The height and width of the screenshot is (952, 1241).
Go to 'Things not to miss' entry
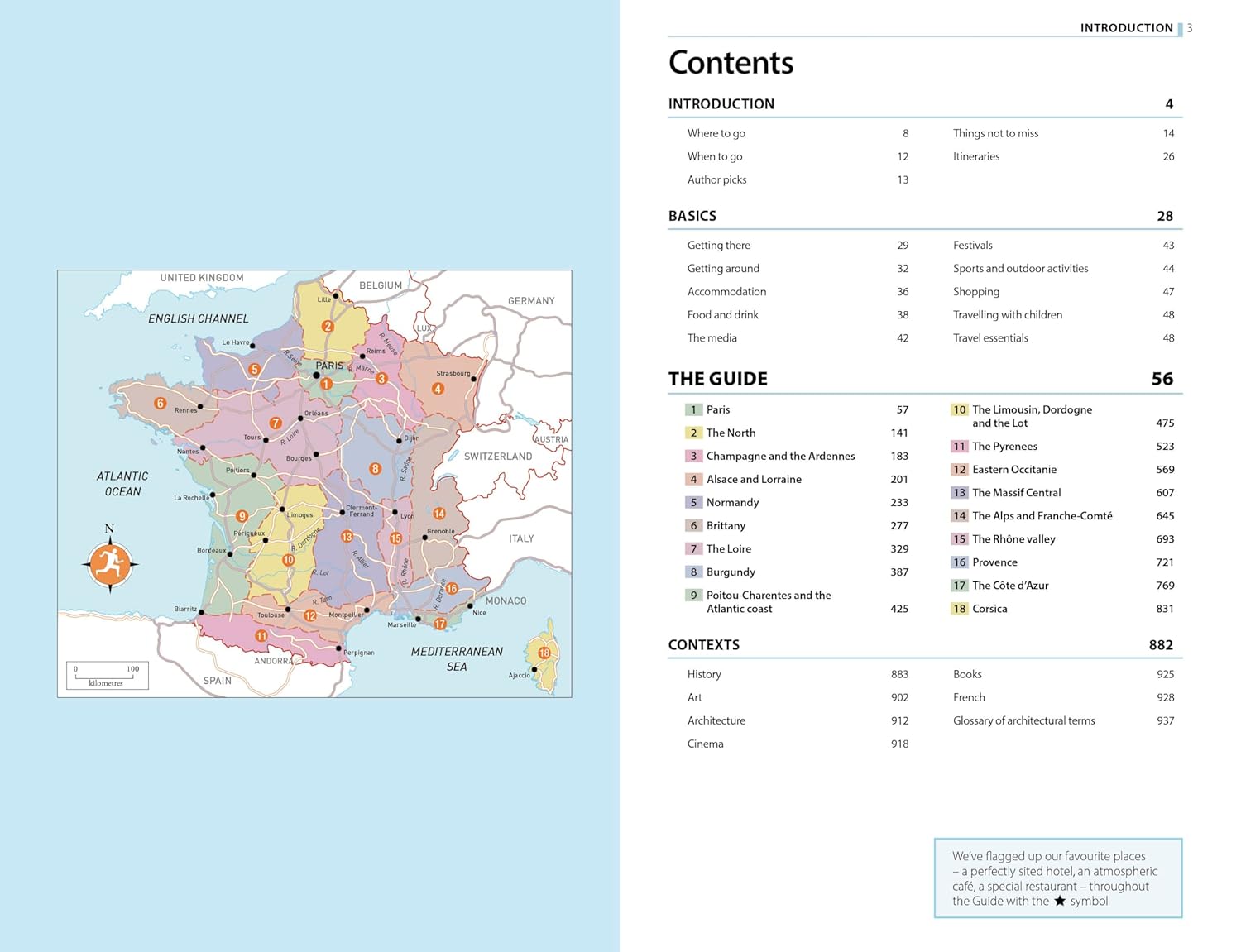point(995,133)
